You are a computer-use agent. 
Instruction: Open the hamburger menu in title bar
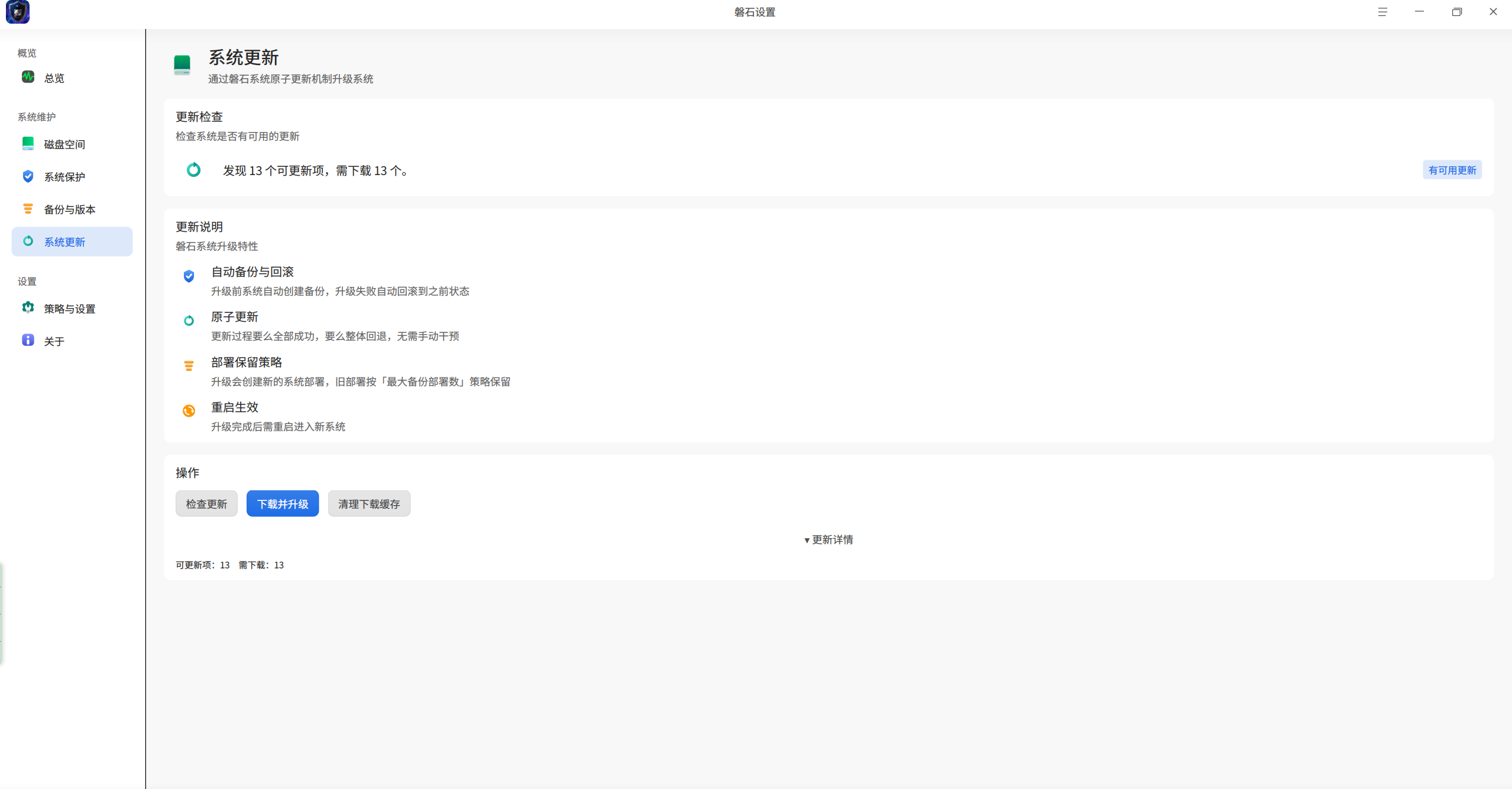tap(1383, 12)
